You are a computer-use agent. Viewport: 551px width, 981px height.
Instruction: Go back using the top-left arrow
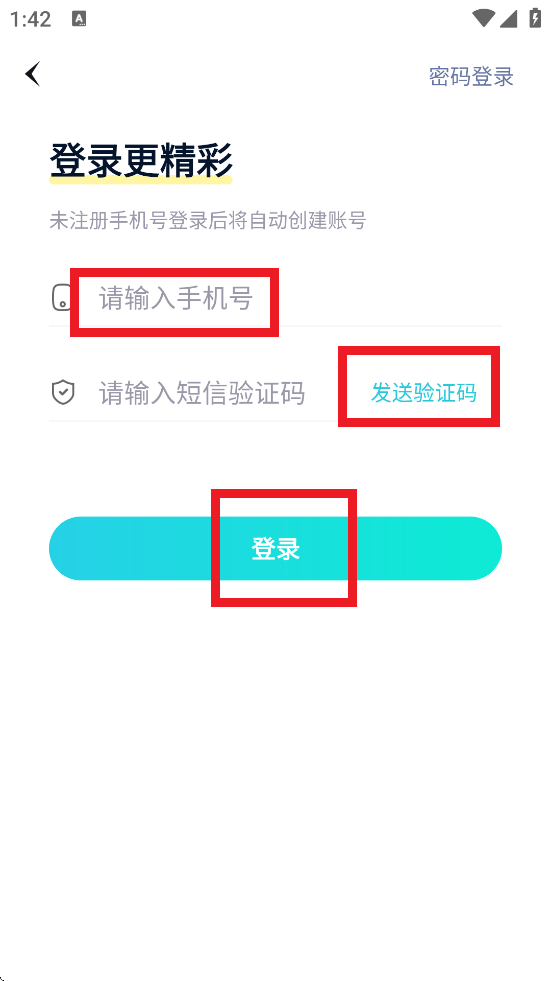pyautogui.click(x=33, y=74)
